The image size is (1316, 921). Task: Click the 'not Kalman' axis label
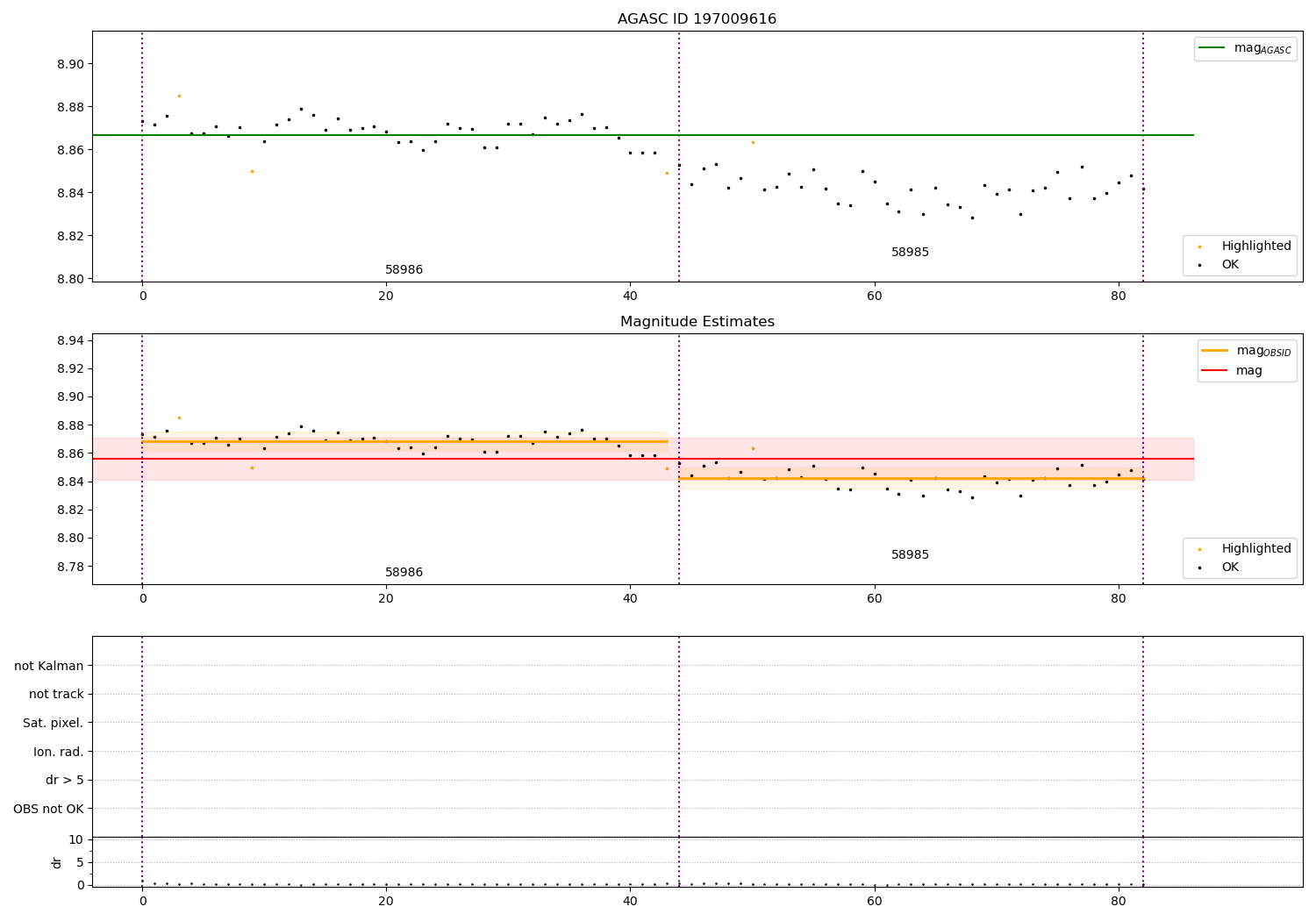[49, 666]
